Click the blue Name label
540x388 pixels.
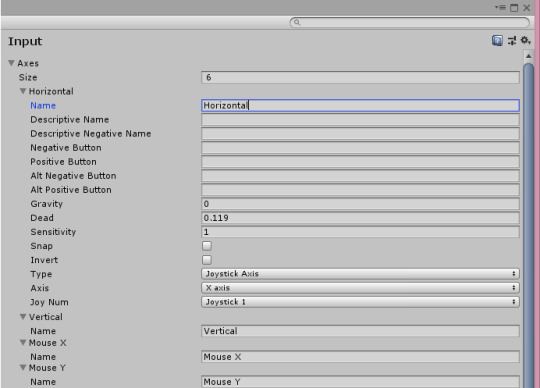coord(43,105)
